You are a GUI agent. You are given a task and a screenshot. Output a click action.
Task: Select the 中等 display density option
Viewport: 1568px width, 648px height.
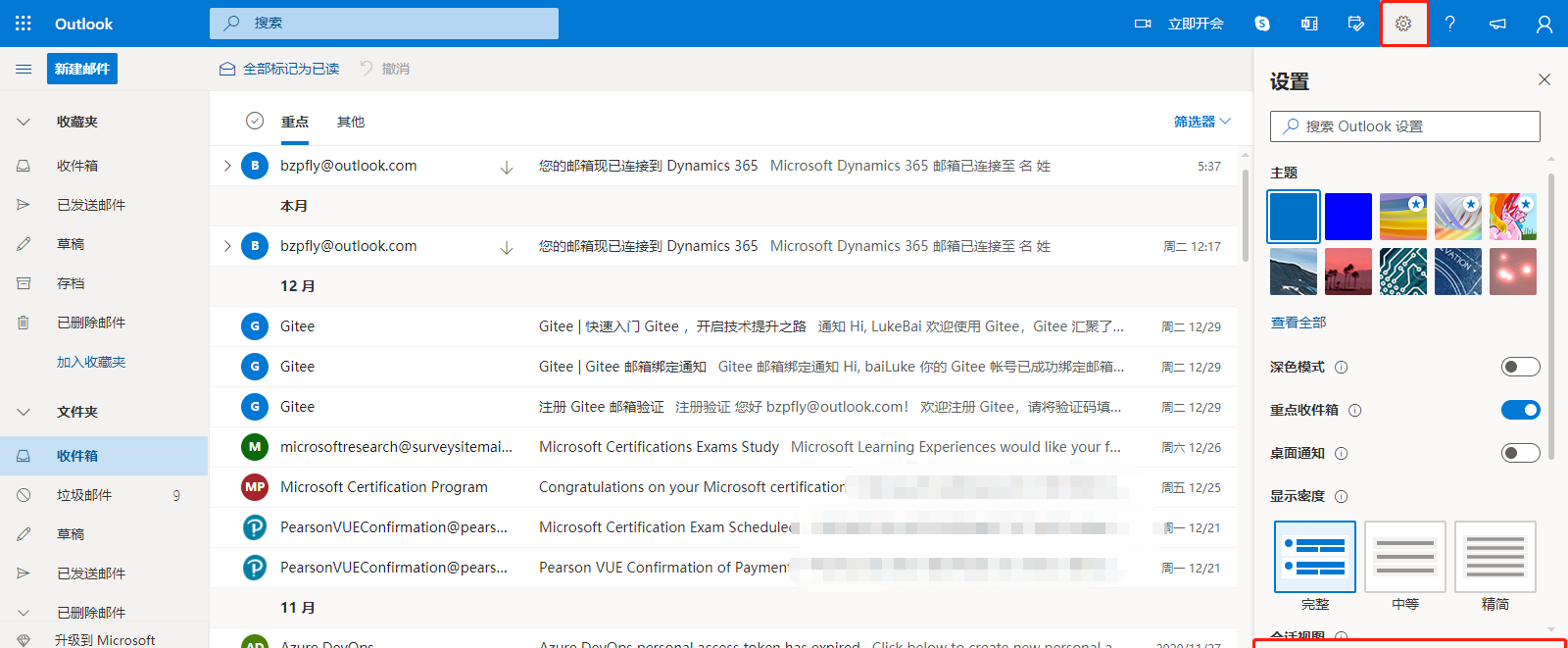[1405, 557]
